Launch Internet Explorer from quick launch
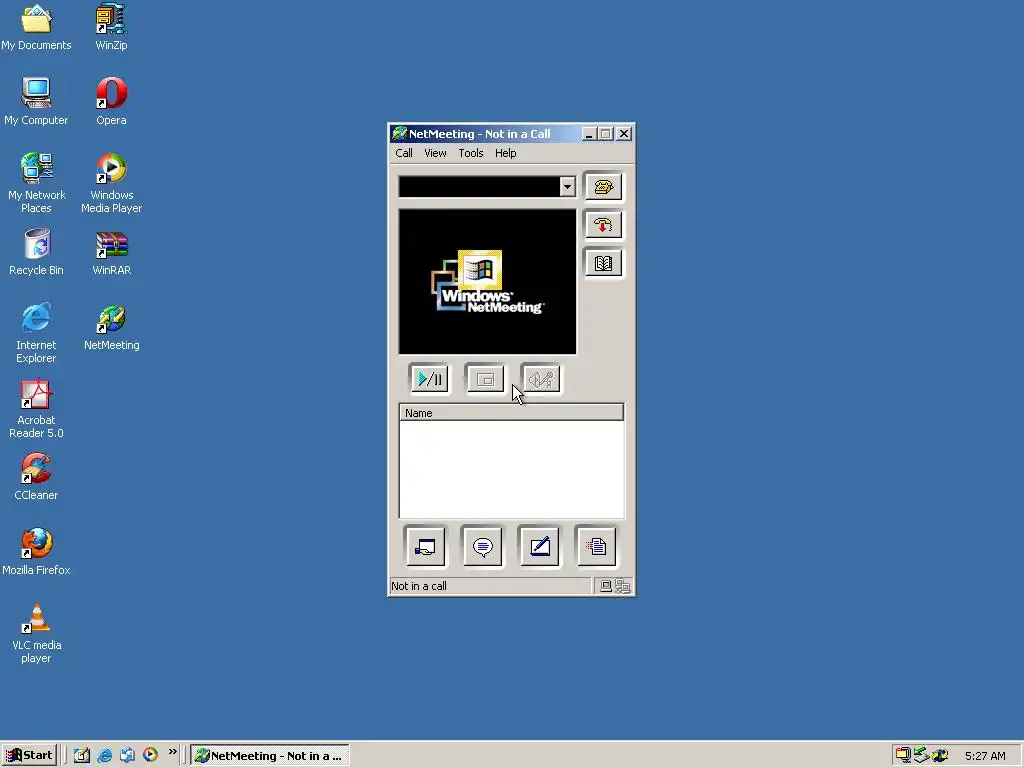Screen dimensions: 1024x768 coord(104,756)
